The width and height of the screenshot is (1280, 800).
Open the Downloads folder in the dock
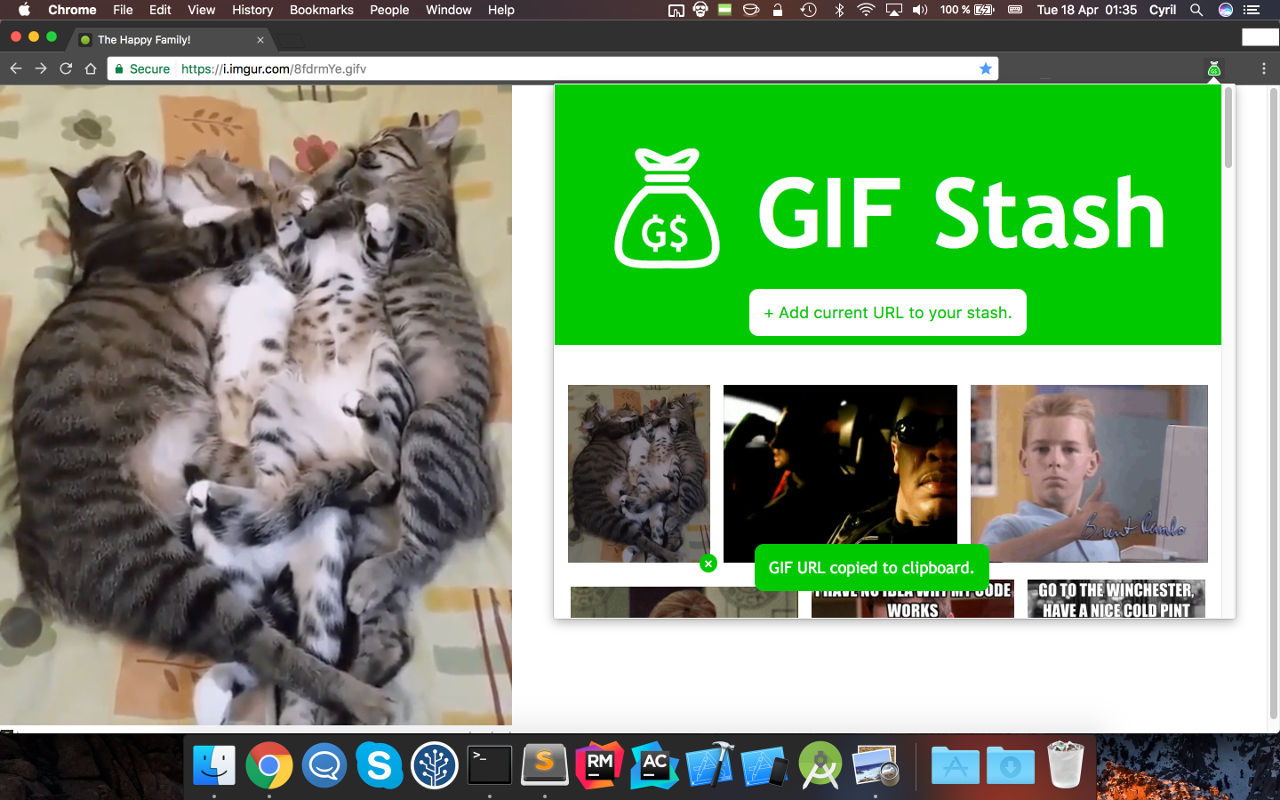click(1011, 766)
